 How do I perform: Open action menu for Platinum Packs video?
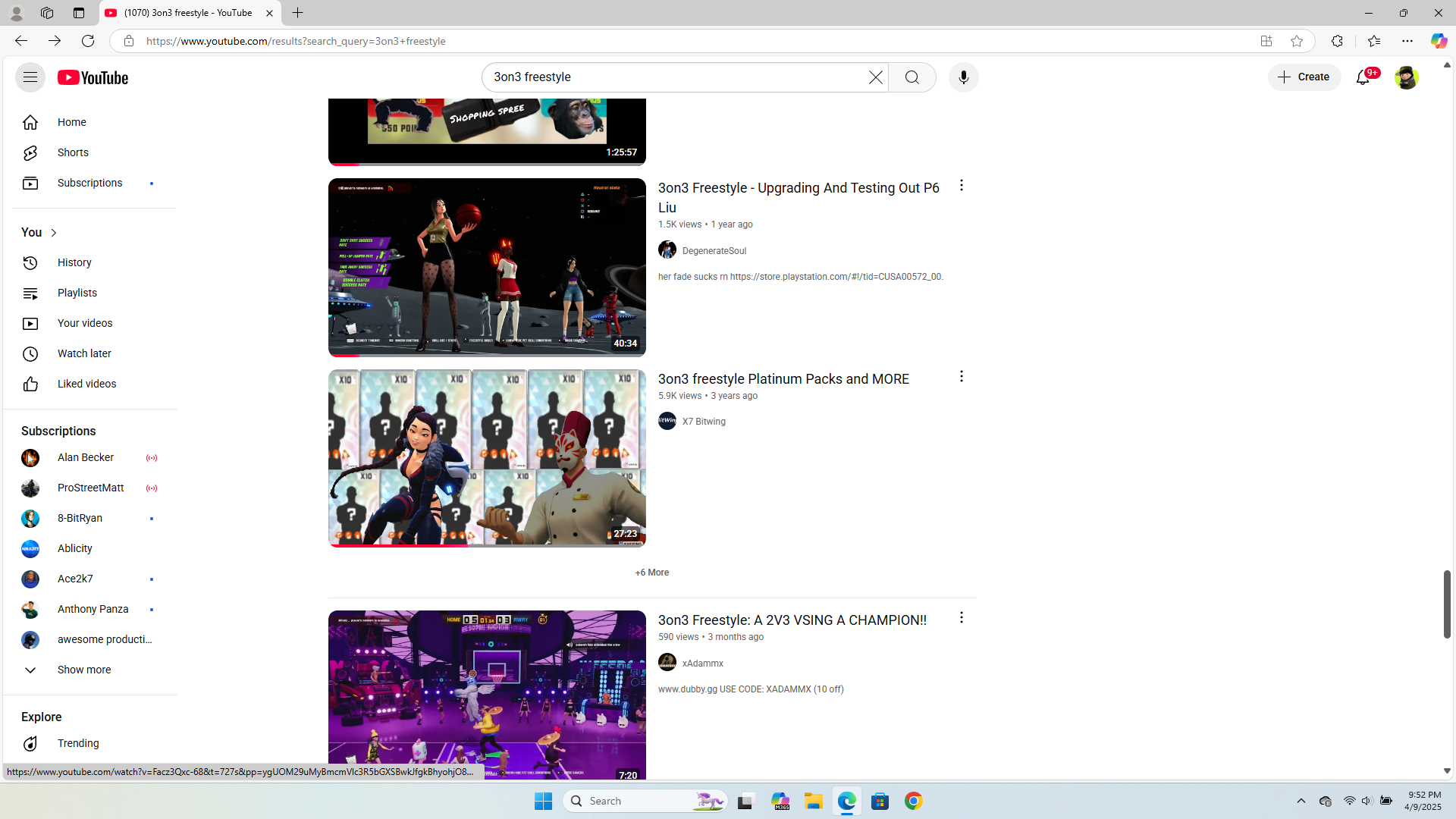[961, 376]
